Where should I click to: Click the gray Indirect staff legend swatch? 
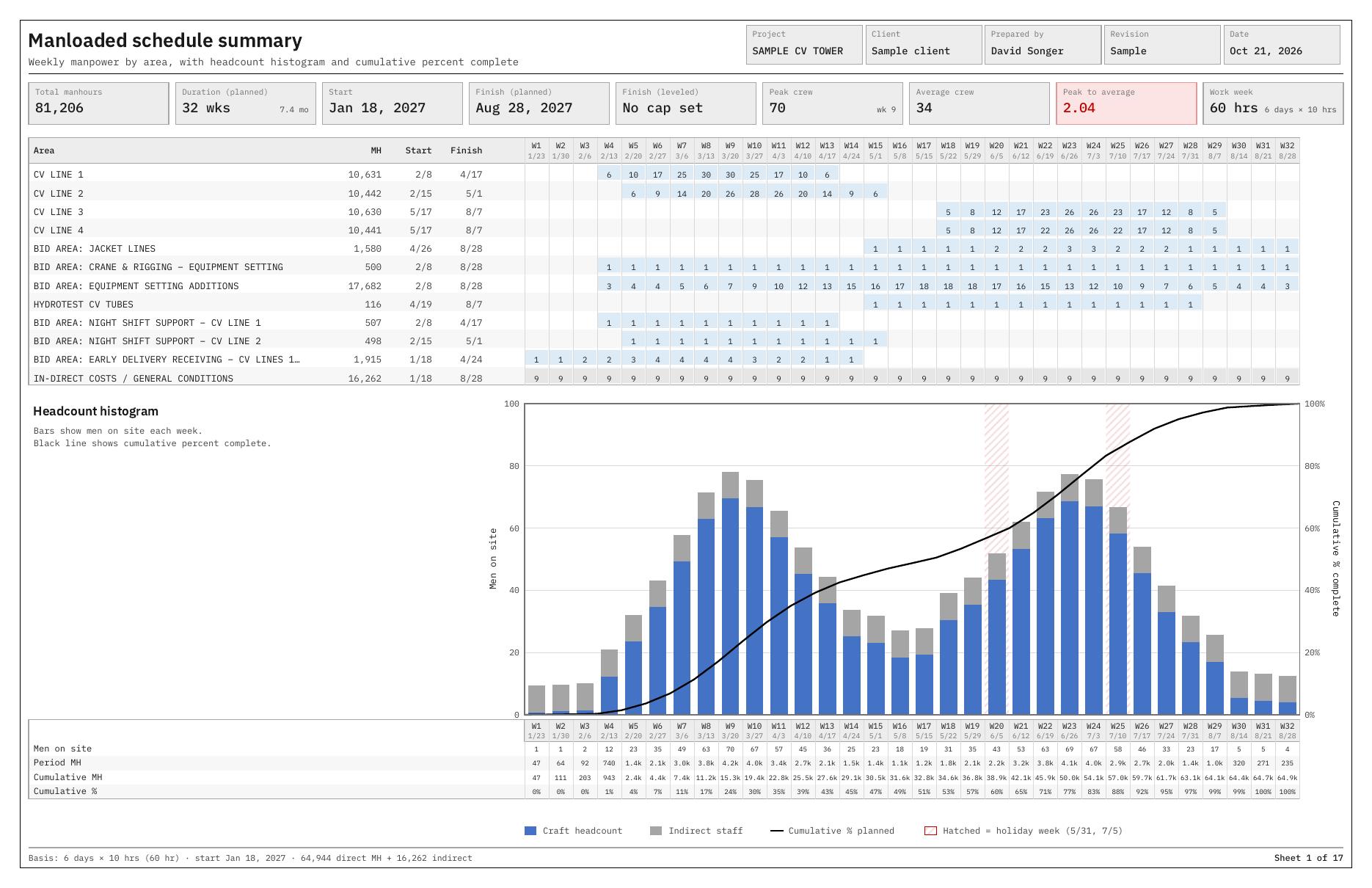click(x=656, y=831)
